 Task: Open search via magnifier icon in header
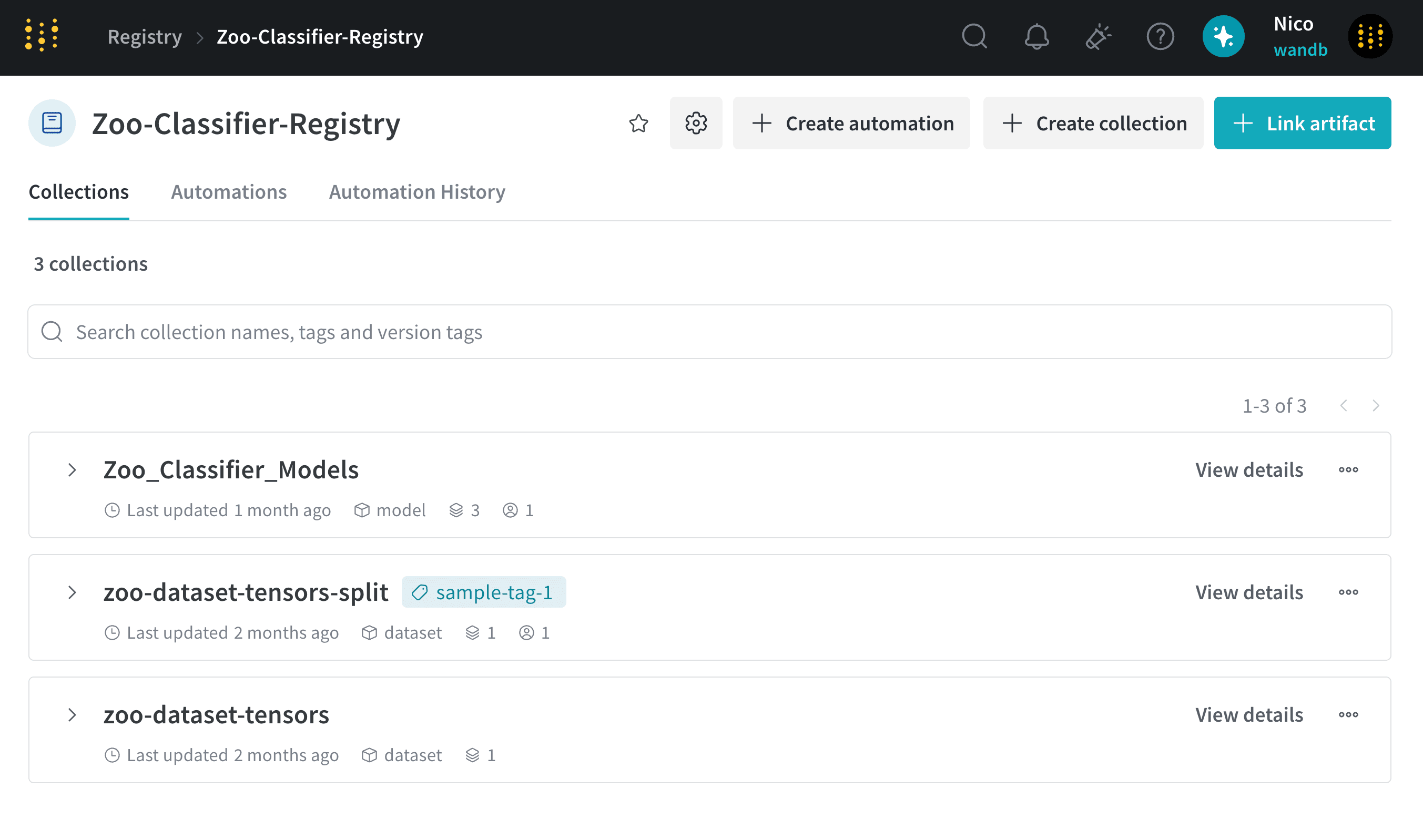[x=974, y=37]
